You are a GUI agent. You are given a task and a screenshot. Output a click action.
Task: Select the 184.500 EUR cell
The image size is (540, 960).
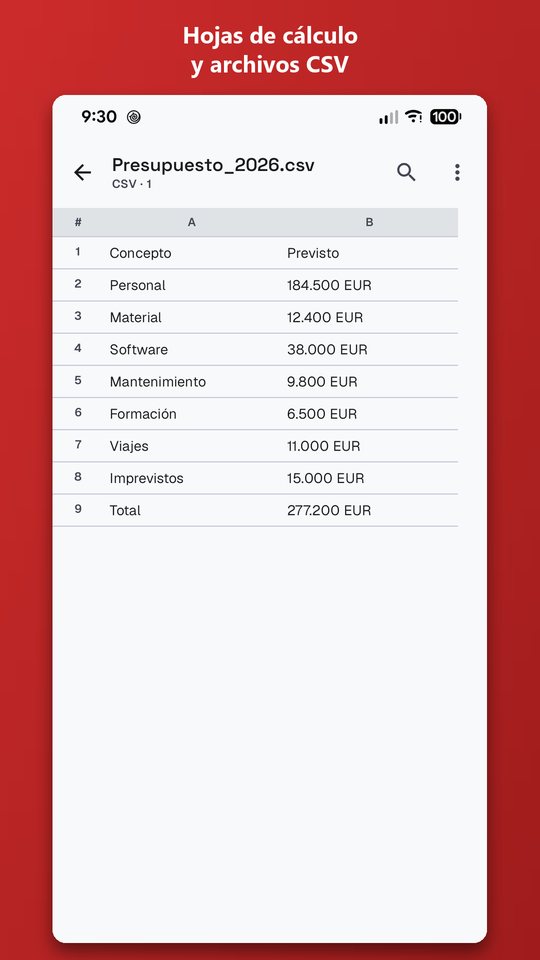point(329,285)
